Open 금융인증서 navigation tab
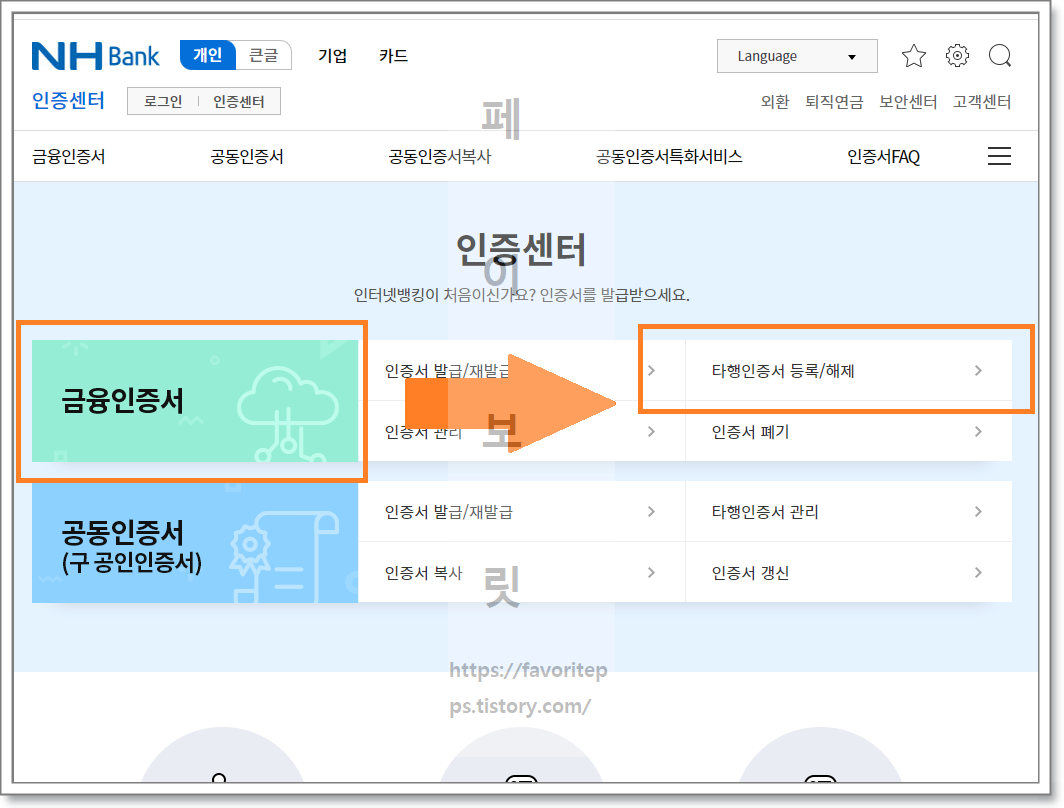The width and height of the screenshot is (1064, 808). coord(69,157)
